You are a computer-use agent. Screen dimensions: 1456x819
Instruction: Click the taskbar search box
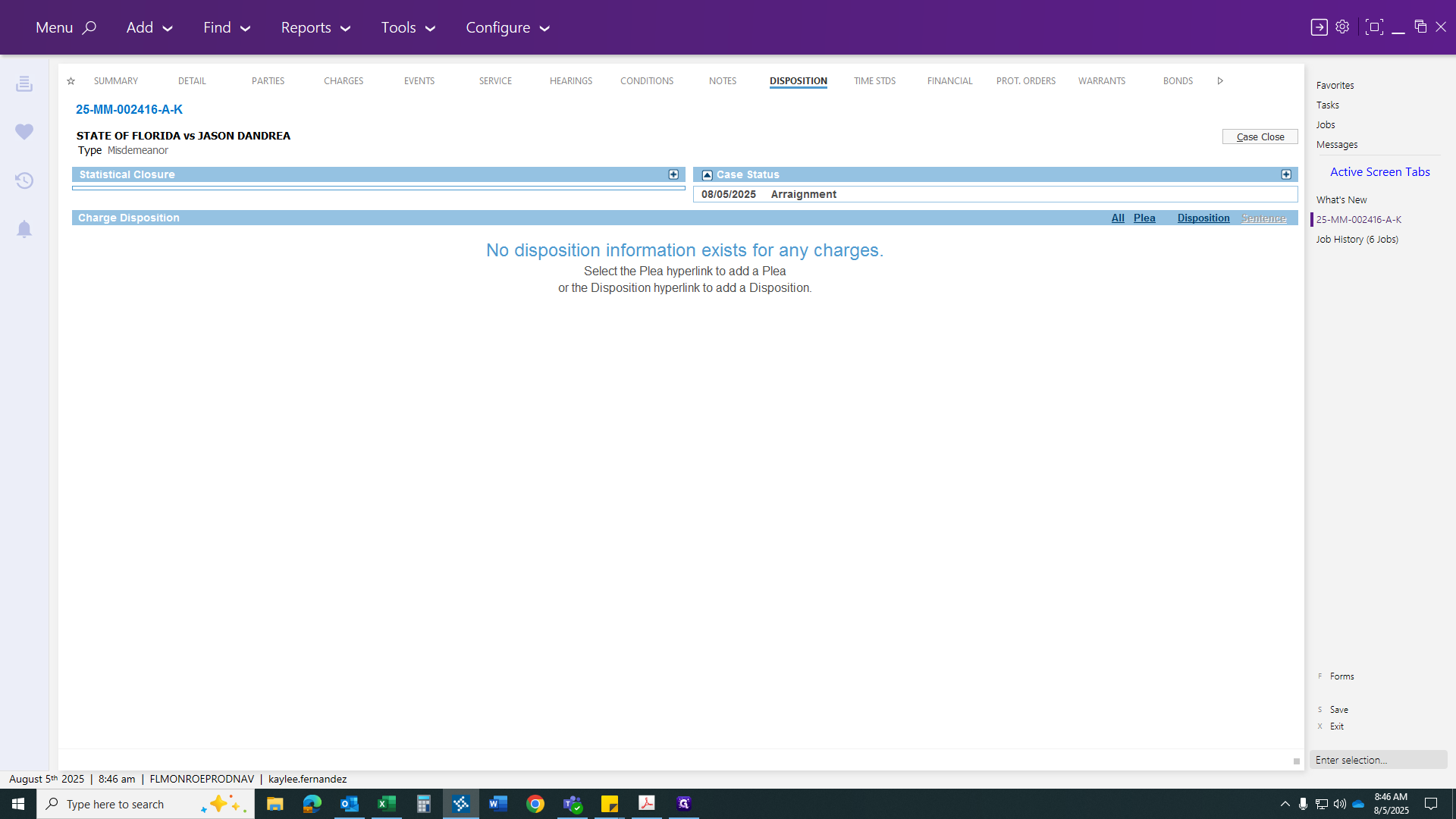click(x=146, y=804)
